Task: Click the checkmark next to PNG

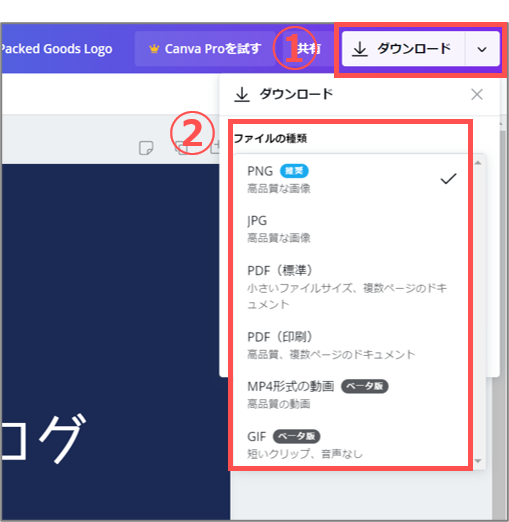Action: click(x=448, y=179)
